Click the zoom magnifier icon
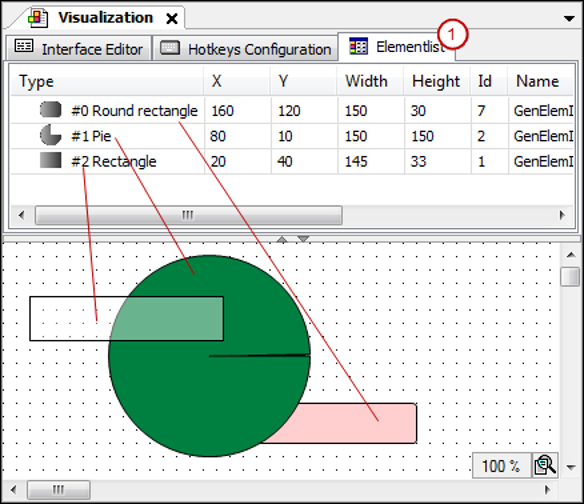 (545, 465)
